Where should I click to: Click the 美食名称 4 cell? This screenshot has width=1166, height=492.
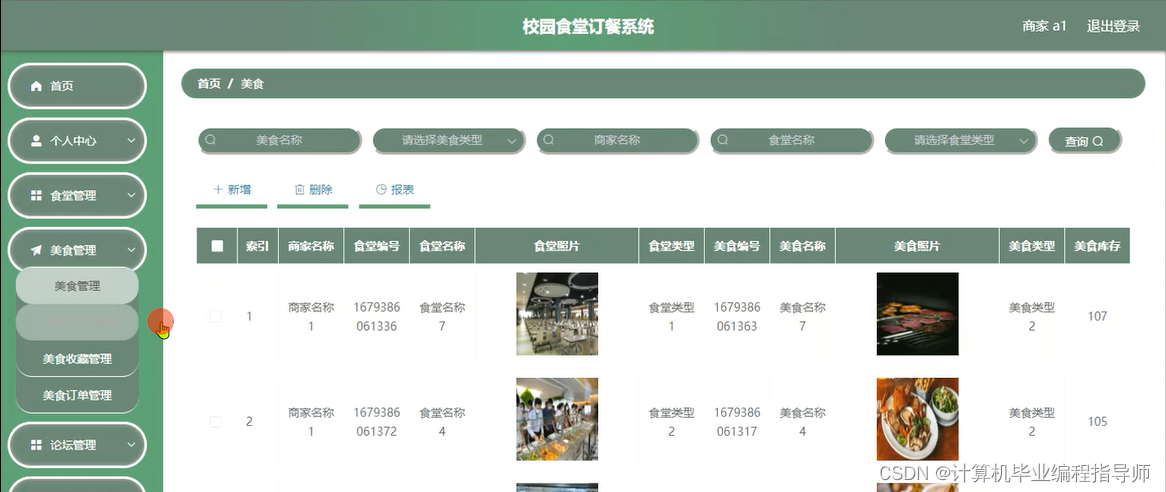[x=802, y=422]
